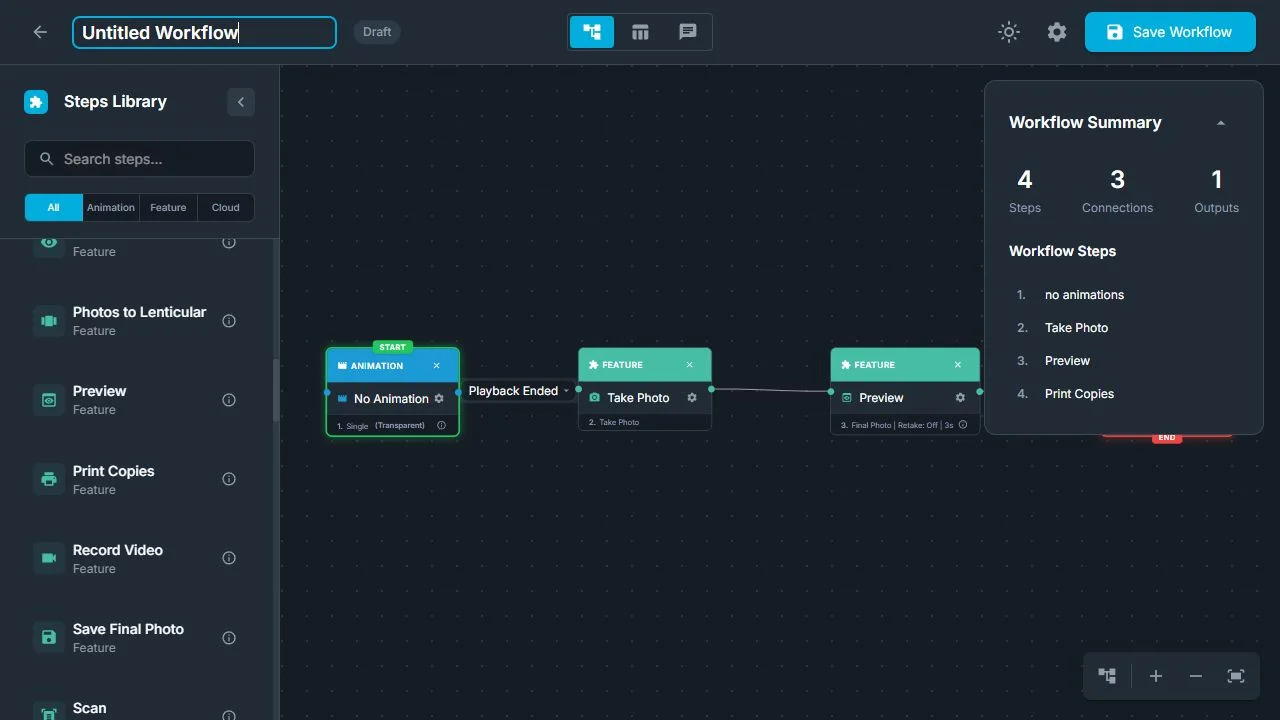
Task: Switch to the flow diagram view
Action: point(592,32)
